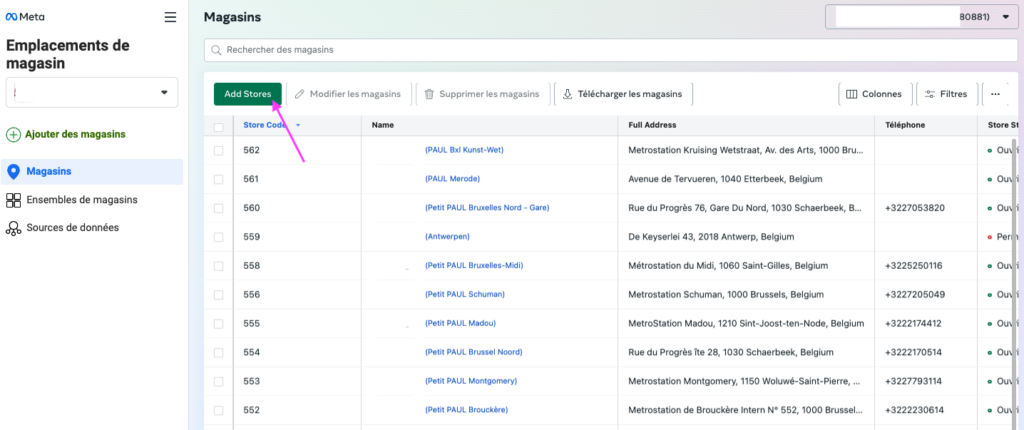Viewport: 1024px width, 430px height.
Task: Check the box for store 554
Action: coord(219,352)
